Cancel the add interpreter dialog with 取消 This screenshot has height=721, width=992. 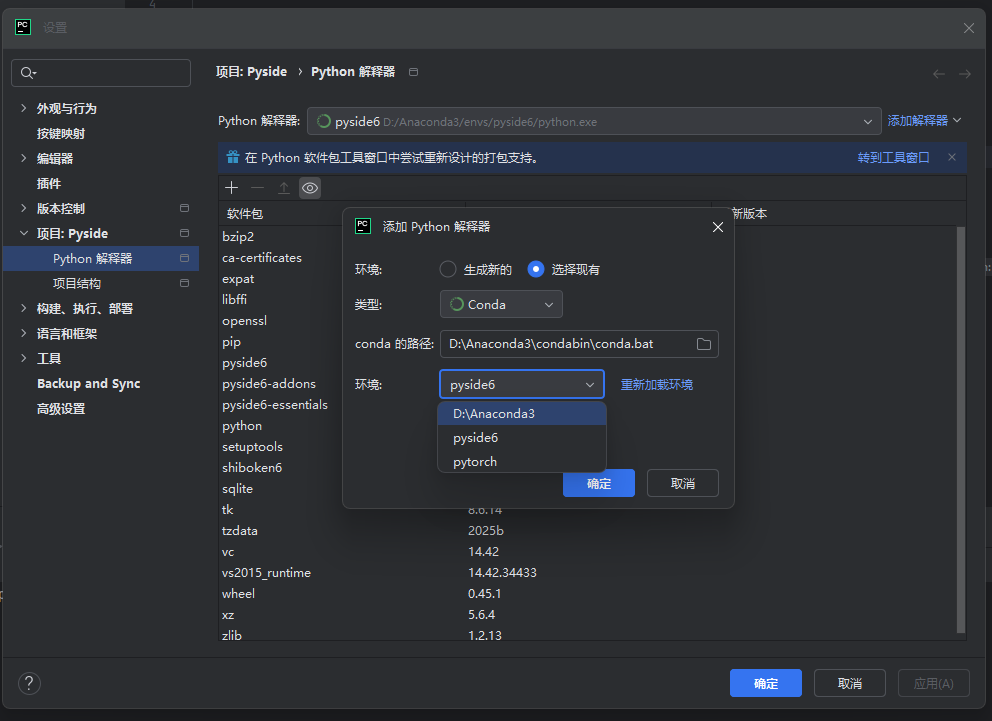coord(683,483)
